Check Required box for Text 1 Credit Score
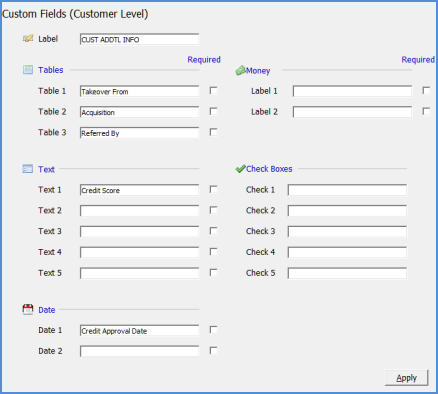The image size is (438, 394). [213, 189]
